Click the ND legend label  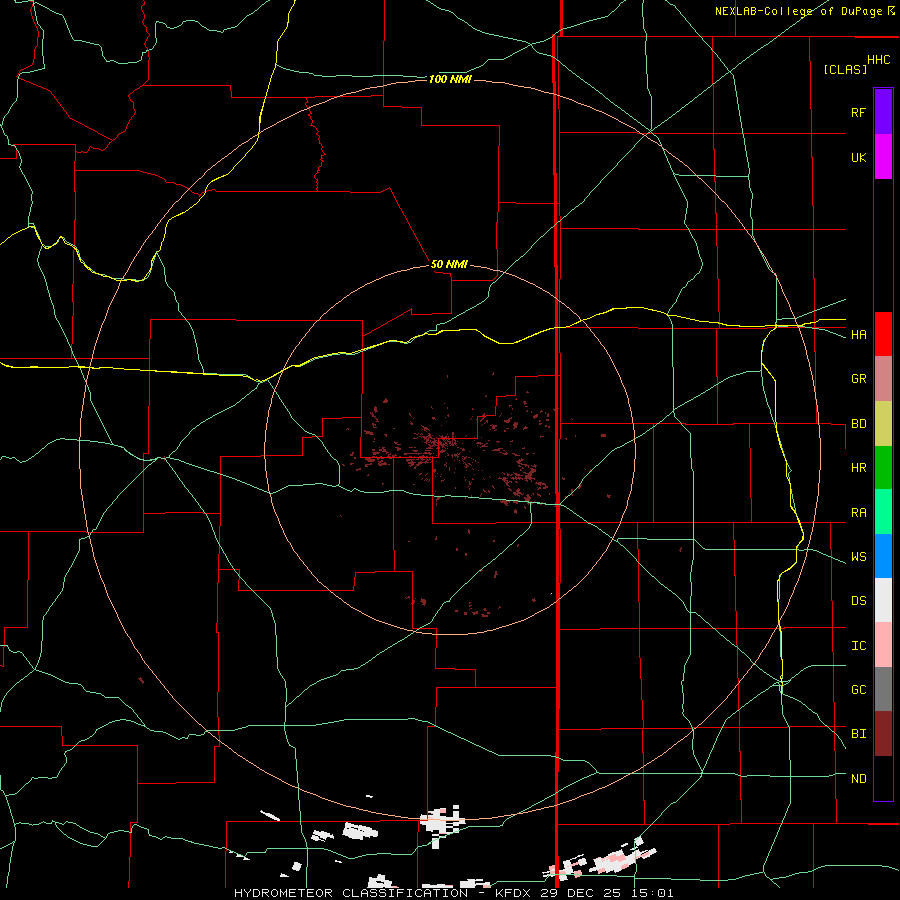858,779
